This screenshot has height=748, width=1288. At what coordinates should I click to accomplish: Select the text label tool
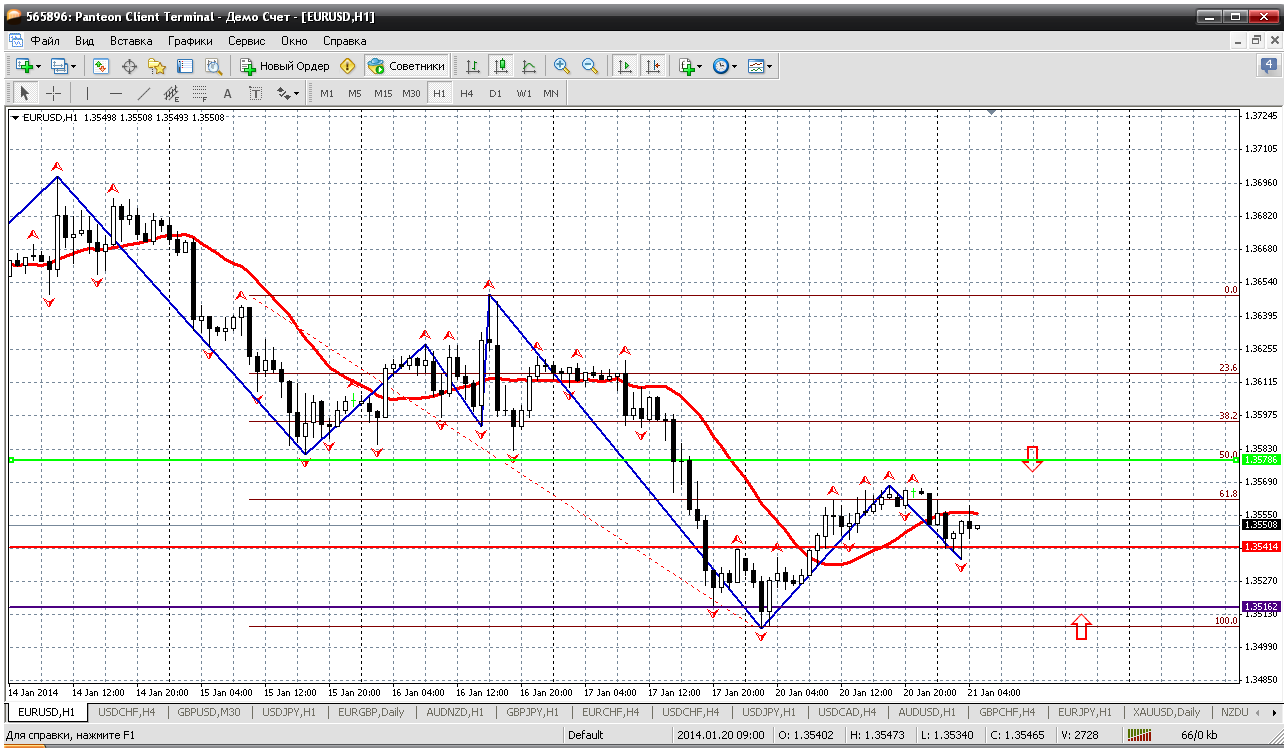227,93
